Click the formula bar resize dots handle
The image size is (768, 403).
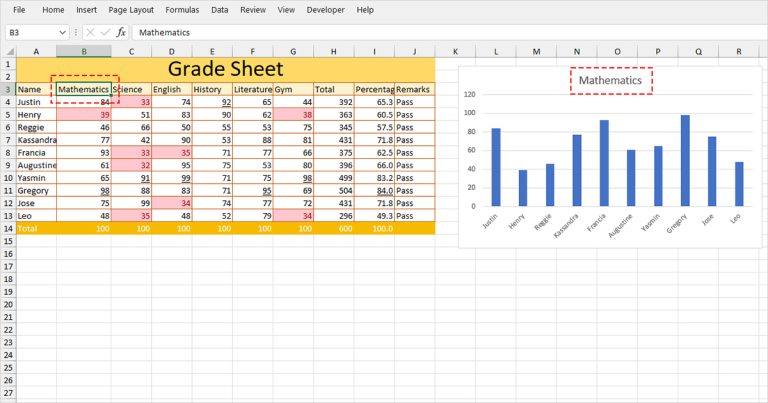point(76,32)
